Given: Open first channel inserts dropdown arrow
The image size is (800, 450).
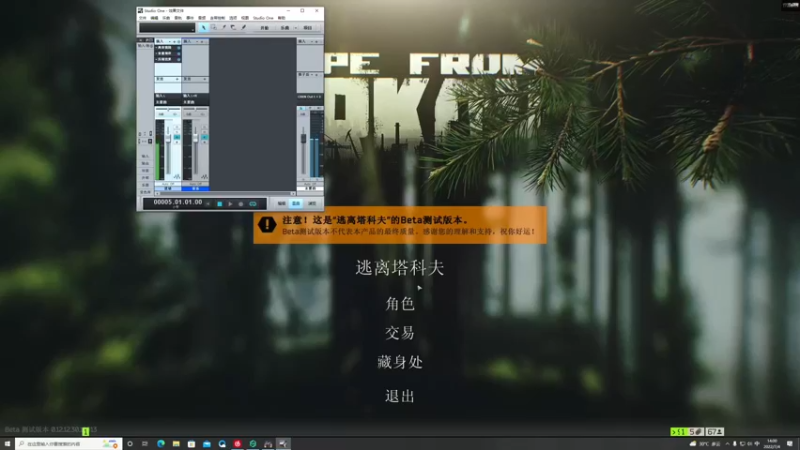Looking at the screenshot, I should click(x=170, y=41).
